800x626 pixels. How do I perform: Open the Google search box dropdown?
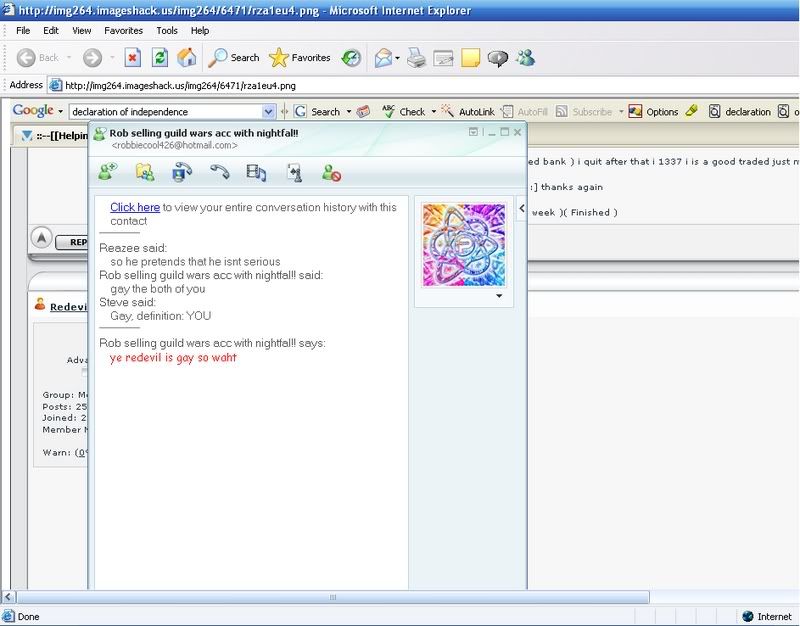pyautogui.click(x=268, y=112)
